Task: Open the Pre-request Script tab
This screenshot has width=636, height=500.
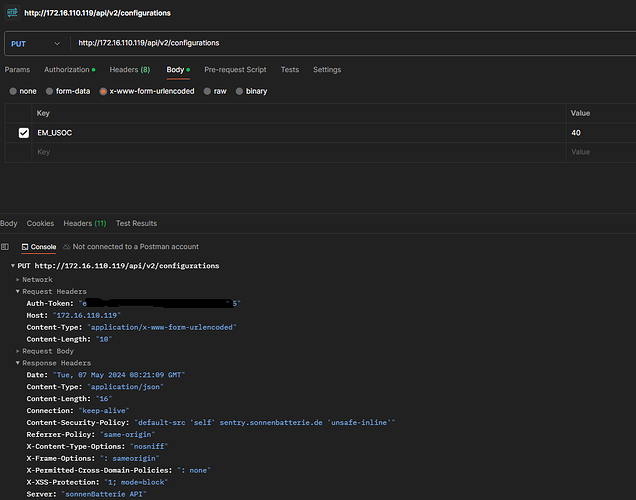Action: [235, 70]
